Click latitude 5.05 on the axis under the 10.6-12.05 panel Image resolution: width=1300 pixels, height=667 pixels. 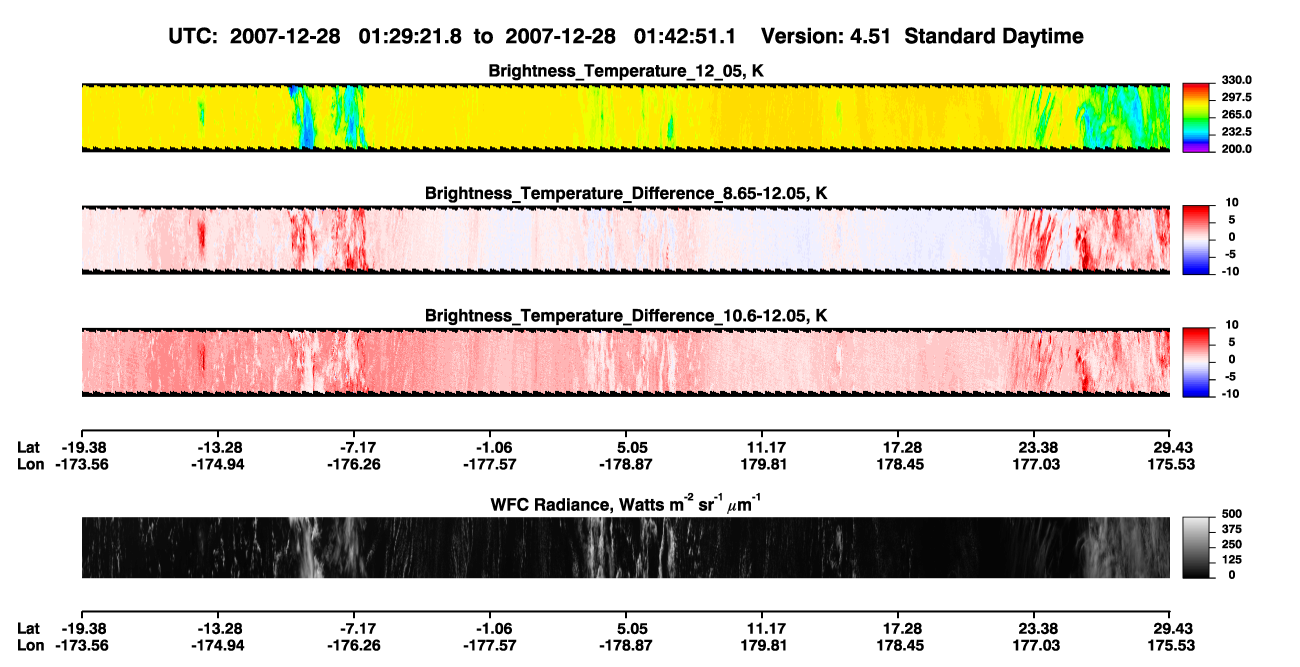[626, 447]
